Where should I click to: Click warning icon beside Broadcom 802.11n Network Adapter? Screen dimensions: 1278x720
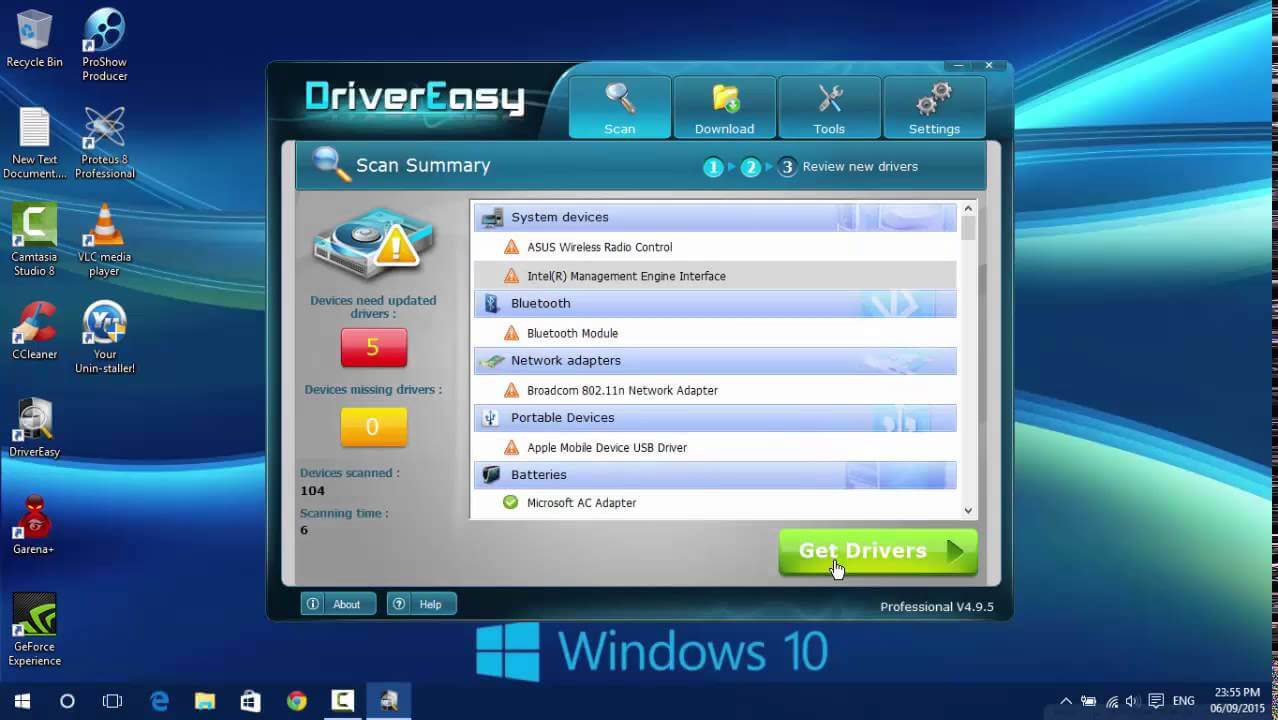coord(511,390)
